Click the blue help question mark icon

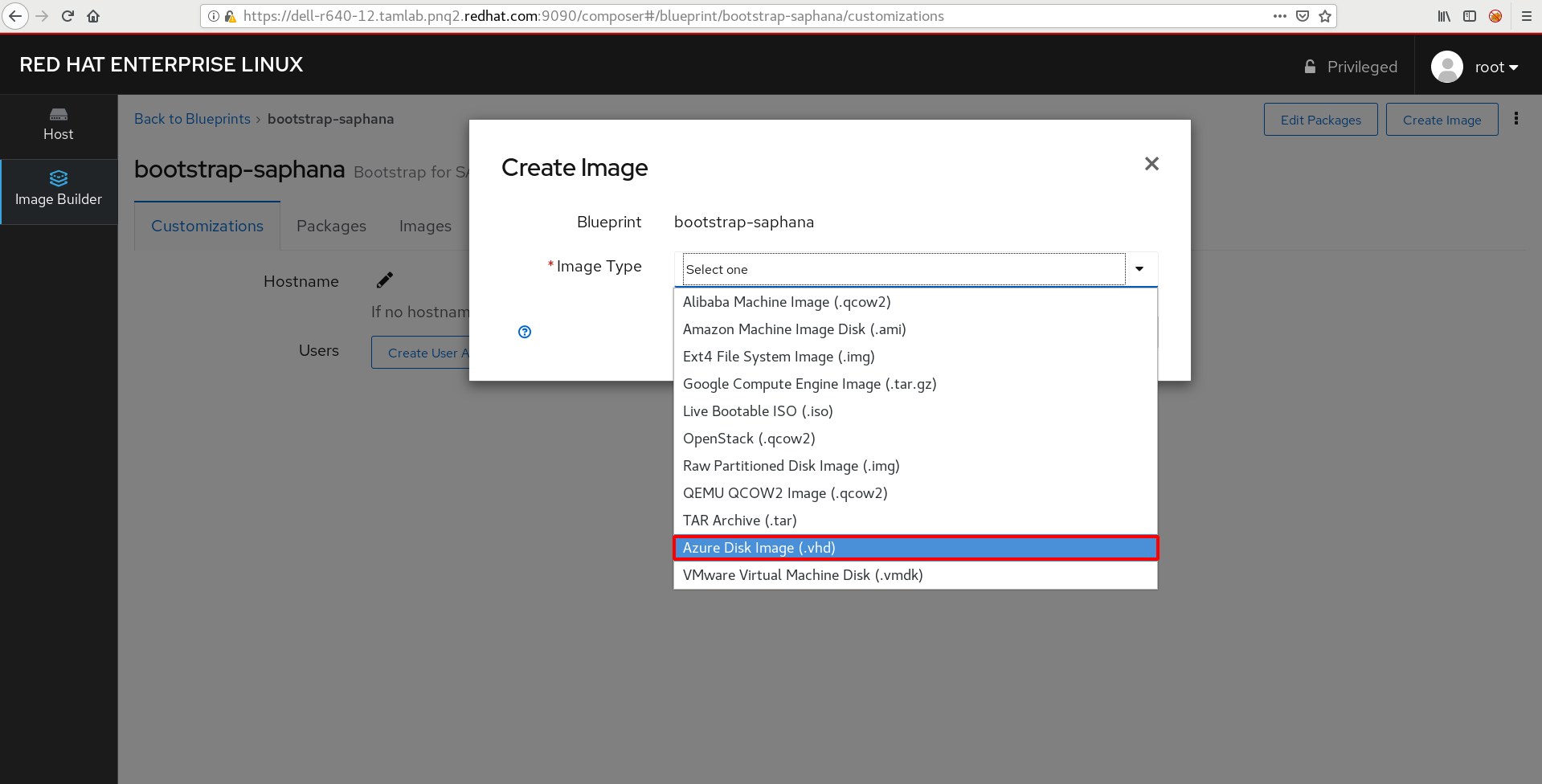tap(525, 332)
